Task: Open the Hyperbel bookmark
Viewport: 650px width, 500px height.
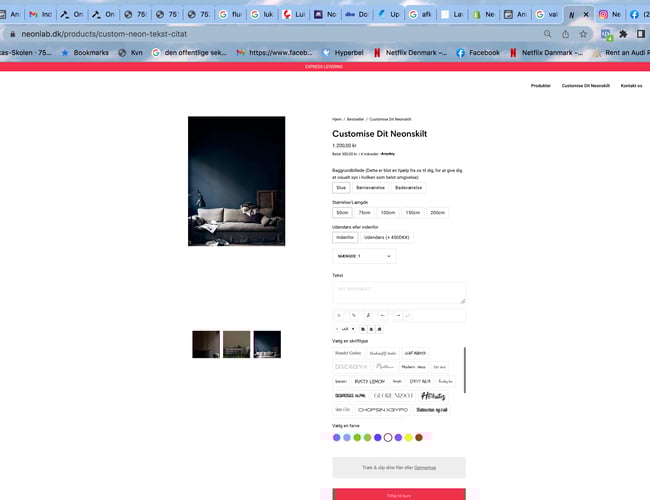Action: (343, 53)
